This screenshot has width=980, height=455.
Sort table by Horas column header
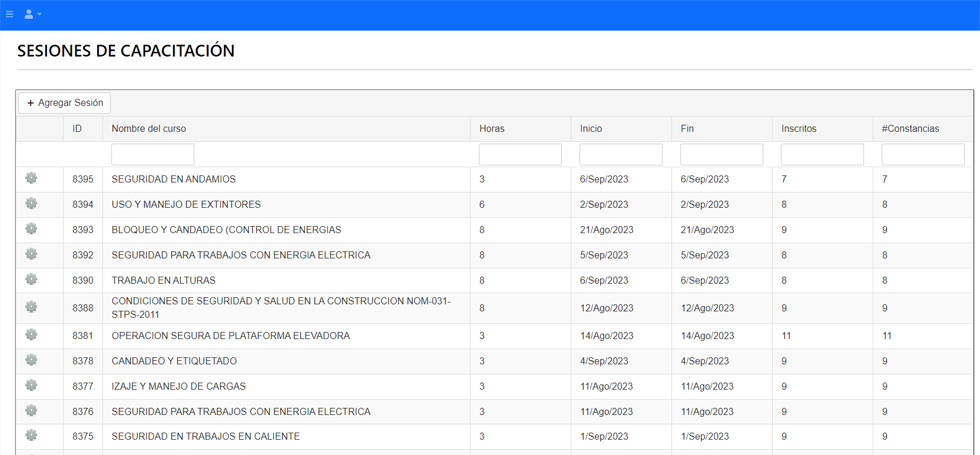(x=491, y=129)
